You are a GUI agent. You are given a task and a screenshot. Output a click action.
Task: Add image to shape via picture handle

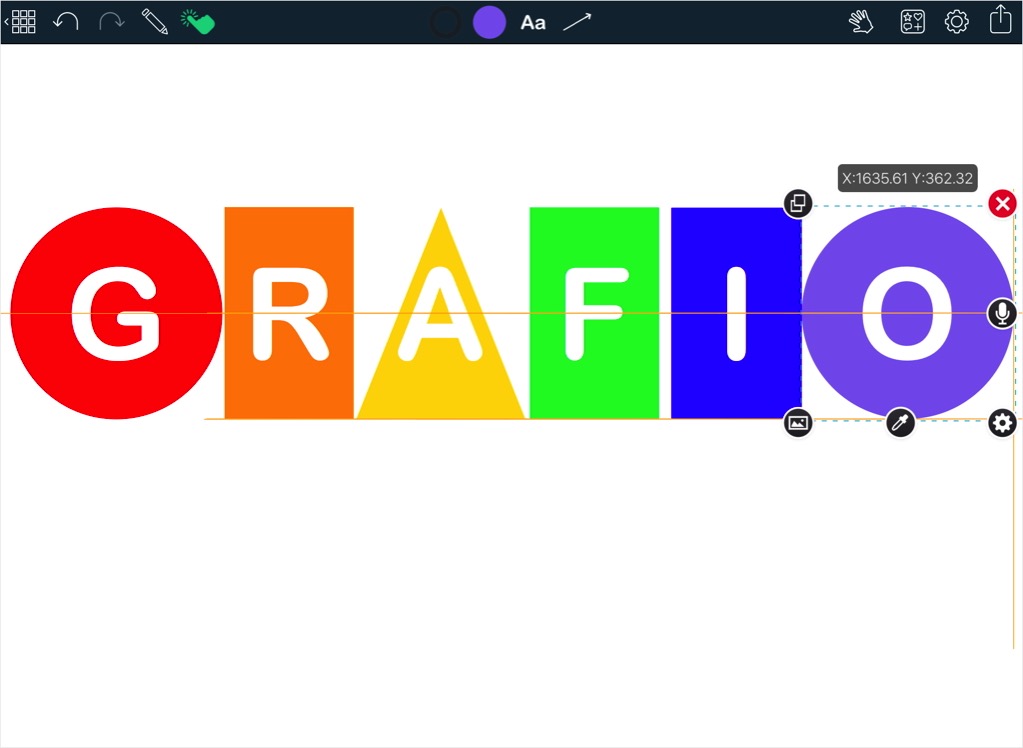coord(798,423)
